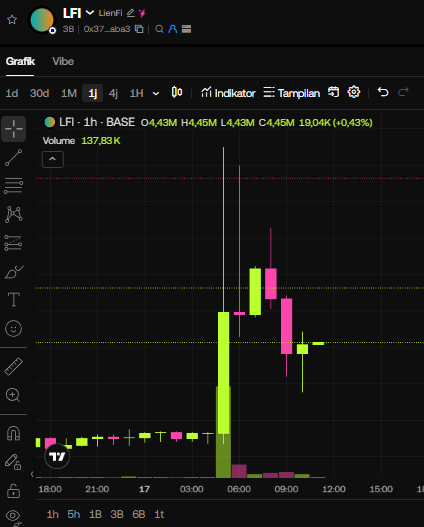Select the 4j timeframe
The image size is (424, 527).
pos(113,93)
